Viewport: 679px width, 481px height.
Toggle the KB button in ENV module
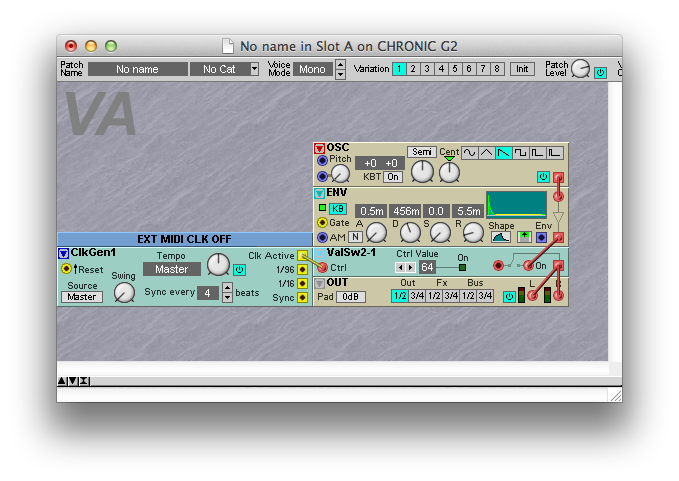[338, 208]
